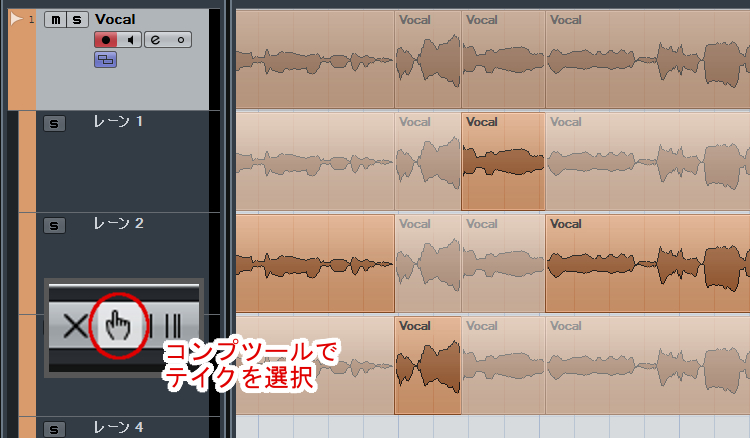The width and height of the screenshot is (750, 438).
Task: Toggle record enable on Vocal track
Action: click(106, 40)
